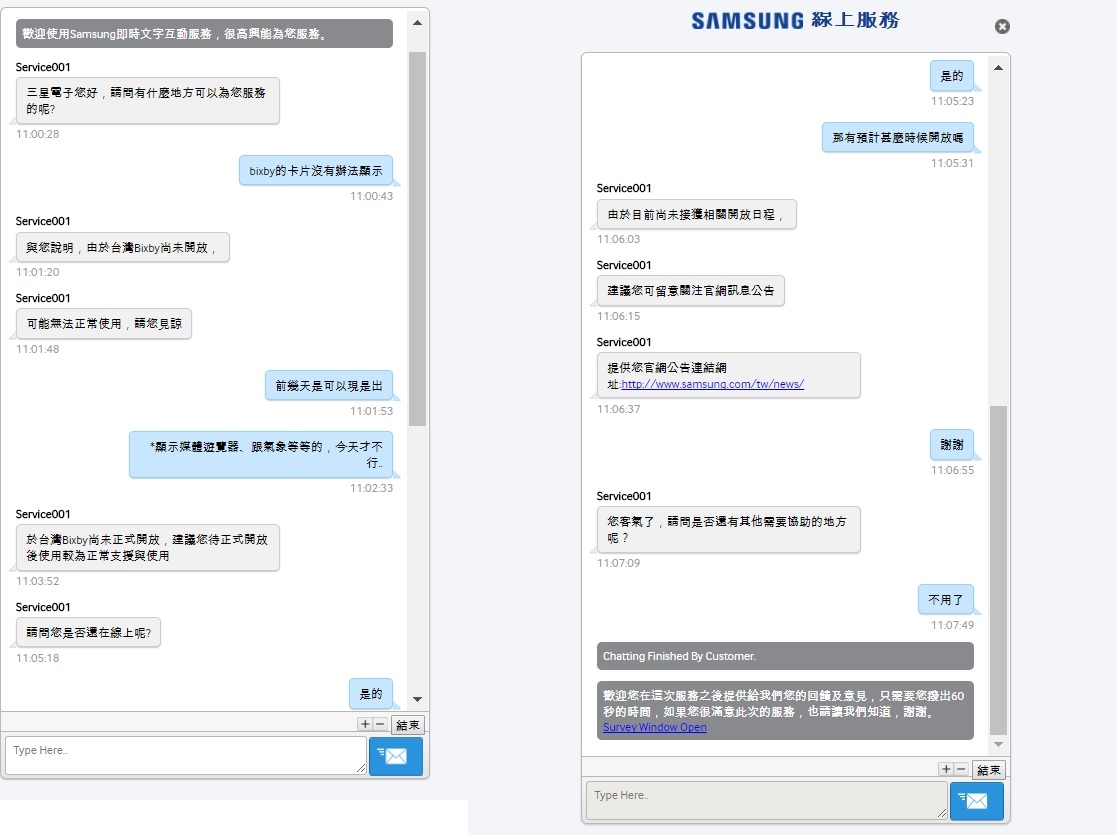Select the message 您客氣了，請問是否還有其他需要協助的地方呢？
The image size is (1117, 835).
click(x=729, y=529)
